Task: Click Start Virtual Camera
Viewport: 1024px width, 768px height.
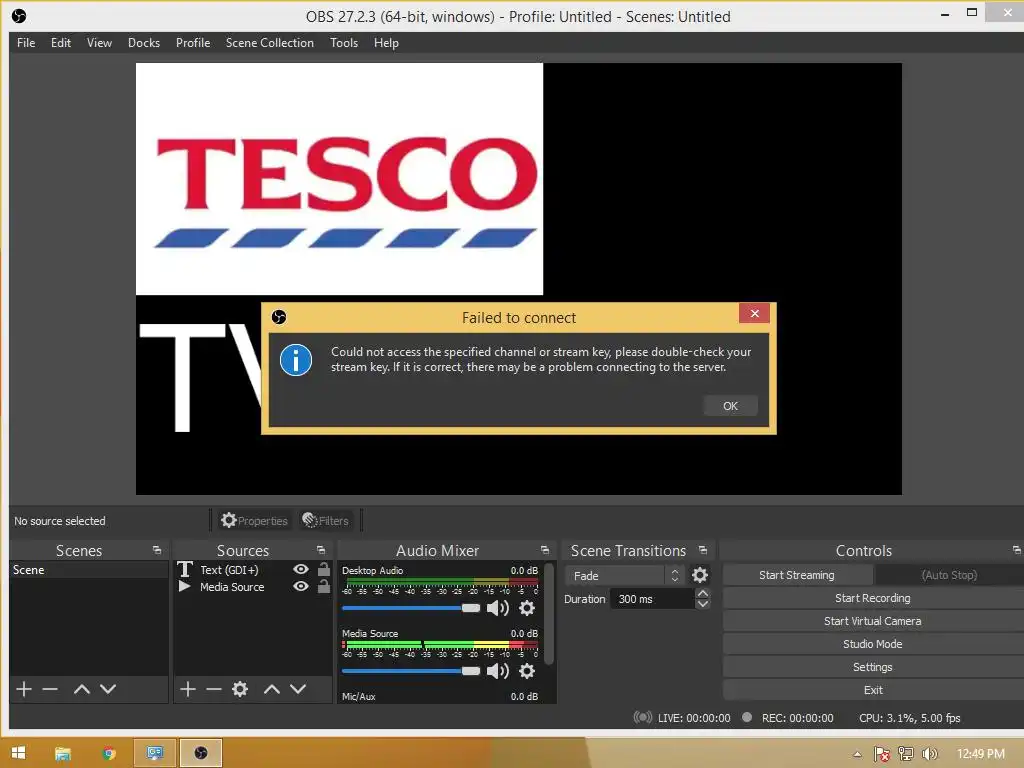Action: click(x=872, y=620)
